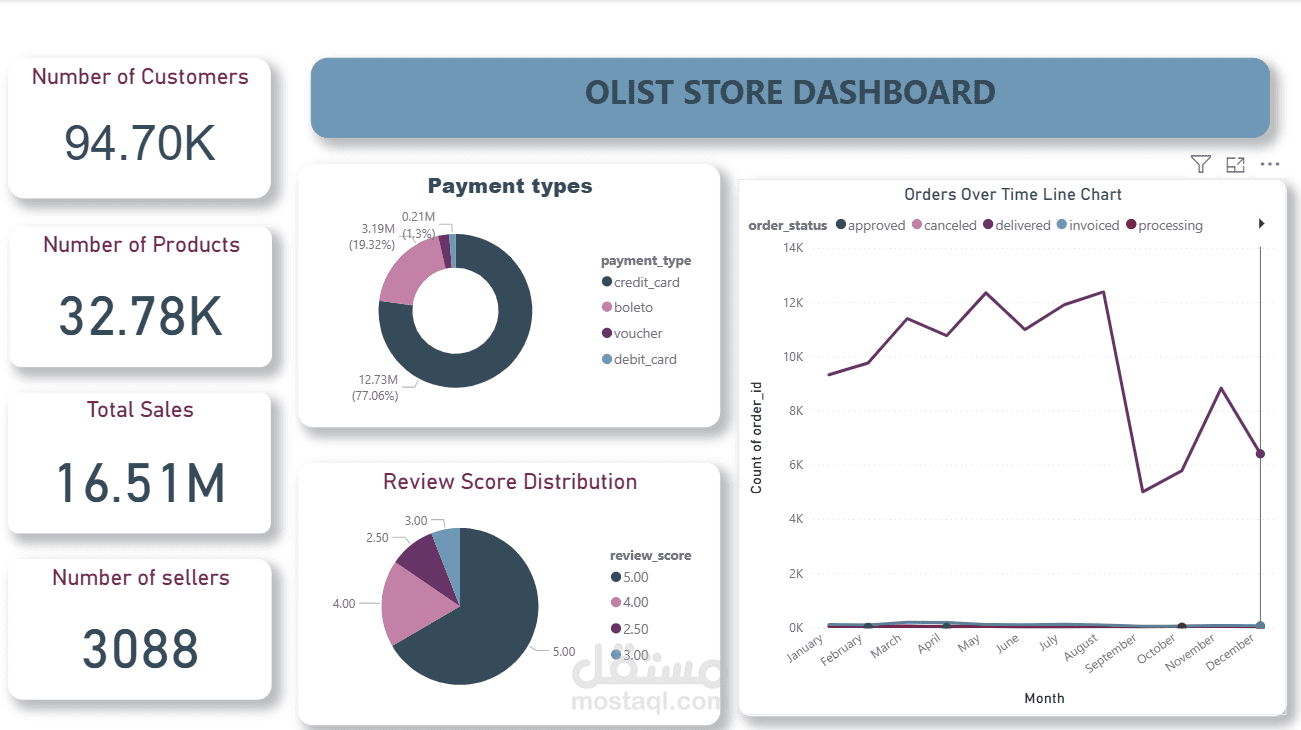1301x730 pixels.
Task: Open the More options ellipsis menu
Action: 1270,165
